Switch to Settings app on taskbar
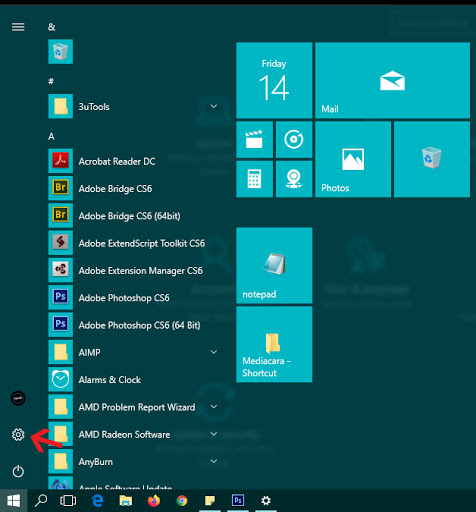Screen dimensions: 476x512 [266, 501]
